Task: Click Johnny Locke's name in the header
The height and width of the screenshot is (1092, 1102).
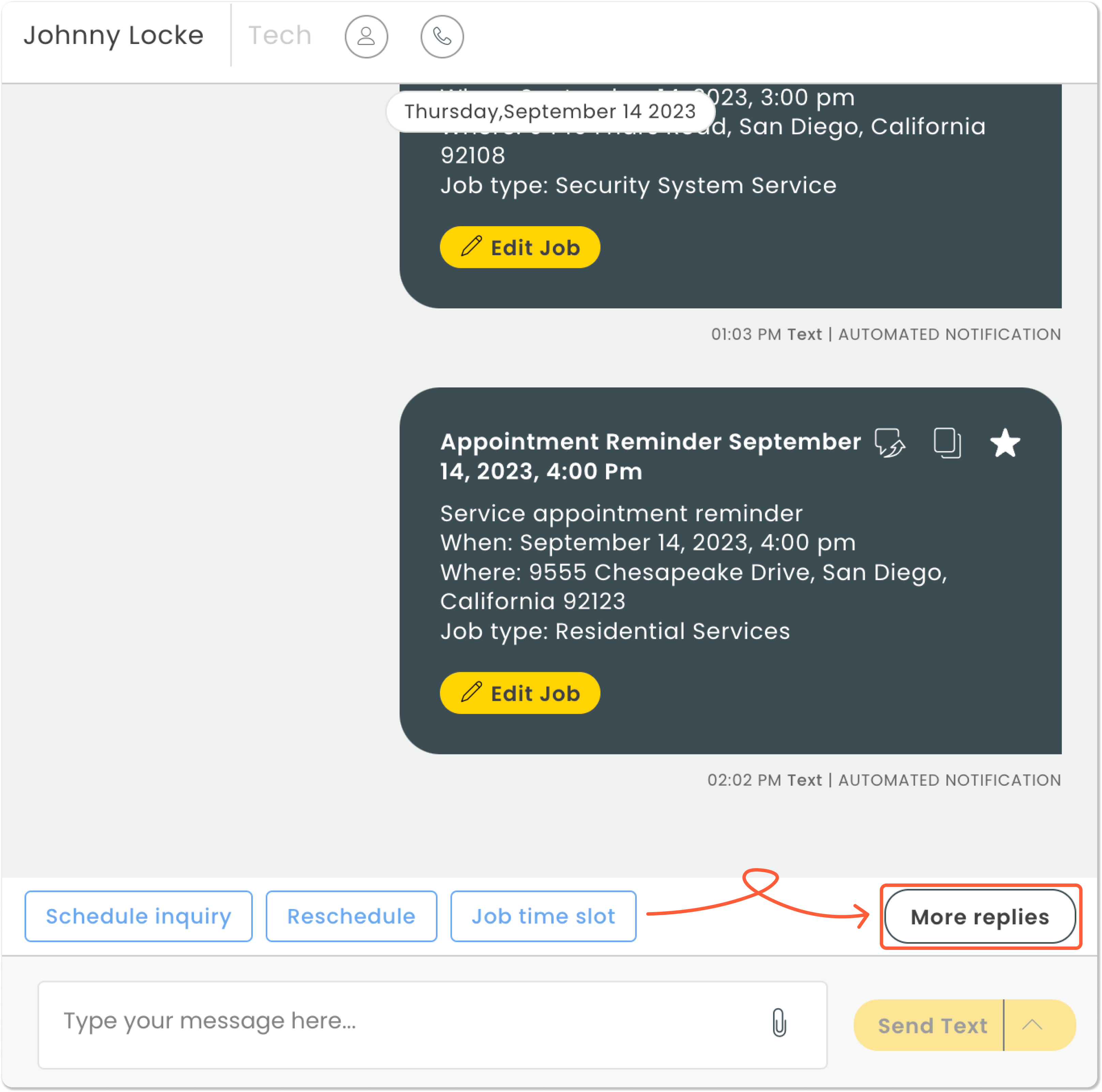Action: (114, 35)
